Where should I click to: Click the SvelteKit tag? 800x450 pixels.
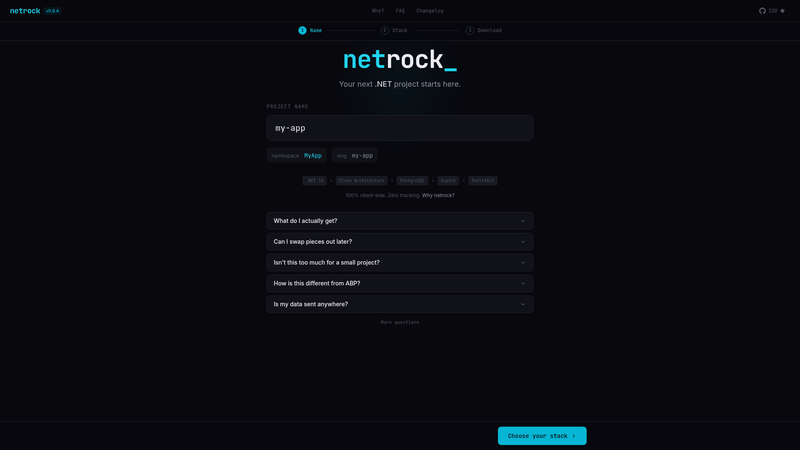tap(483, 181)
